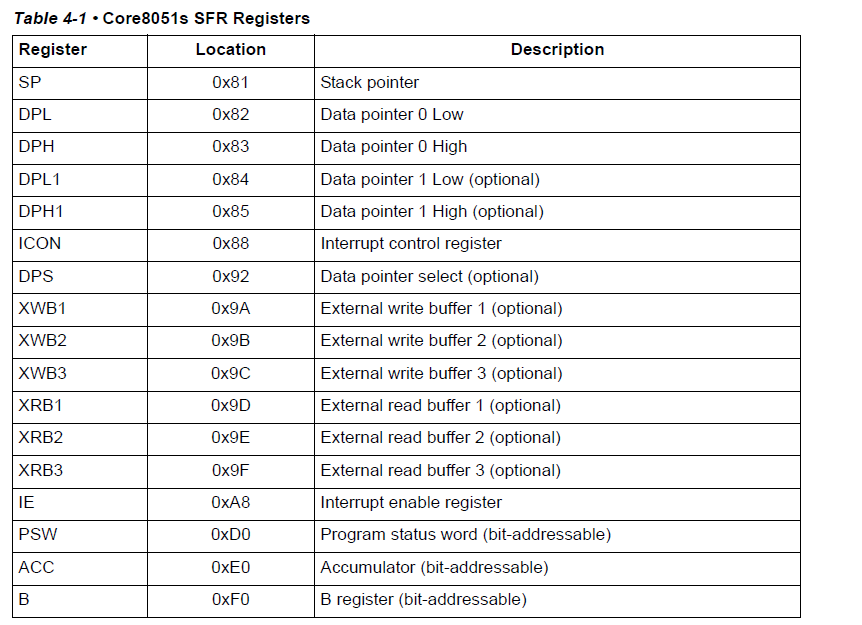This screenshot has height=625, width=862.
Task: Click the XWB1 register cell
Action: click(x=42, y=308)
